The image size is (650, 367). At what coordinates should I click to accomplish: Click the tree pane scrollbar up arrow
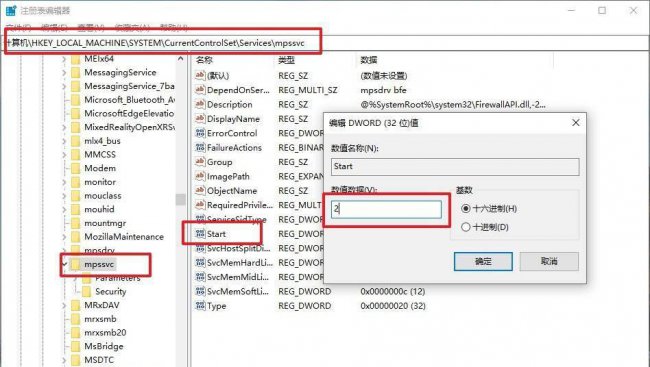pos(180,59)
